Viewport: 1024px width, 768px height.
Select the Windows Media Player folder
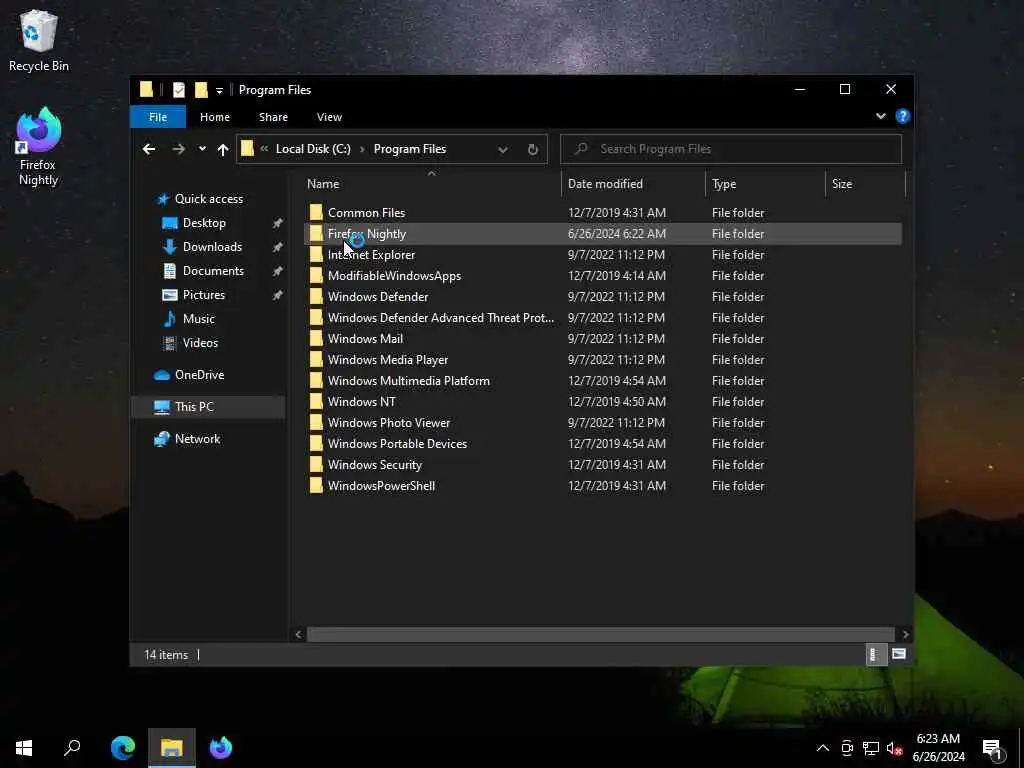pyautogui.click(x=388, y=360)
